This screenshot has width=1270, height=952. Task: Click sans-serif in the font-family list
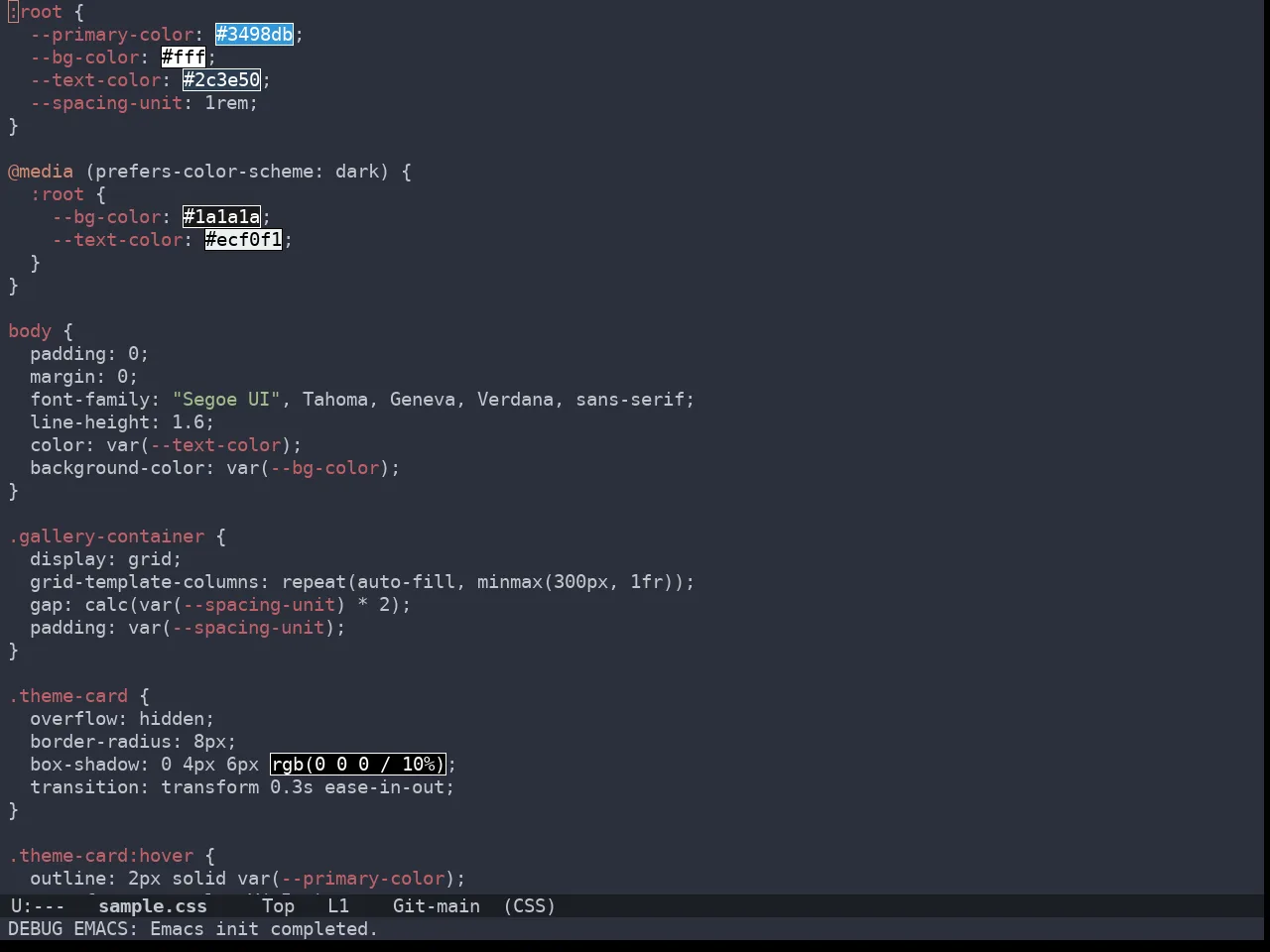click(x=630, y=400)
